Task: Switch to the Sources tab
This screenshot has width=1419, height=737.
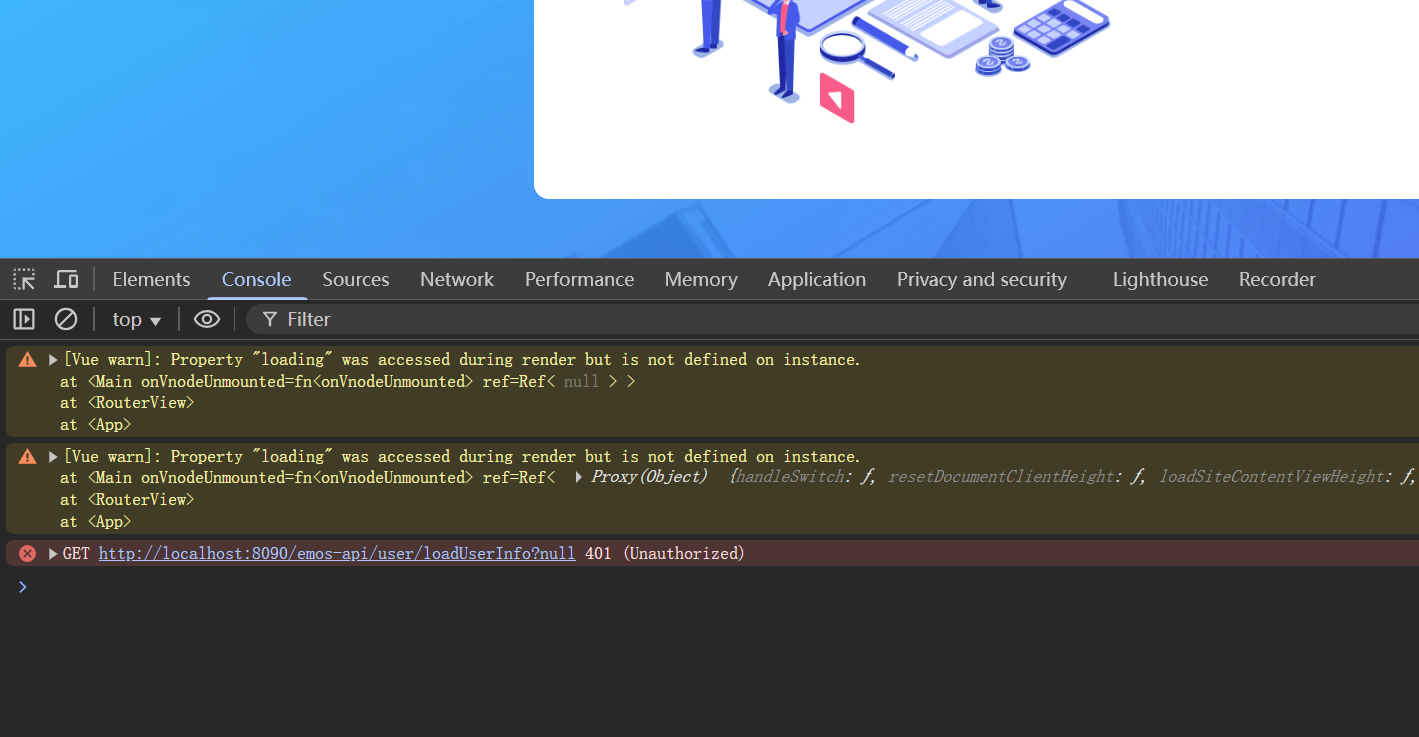Action: click(x=356, y=279)
